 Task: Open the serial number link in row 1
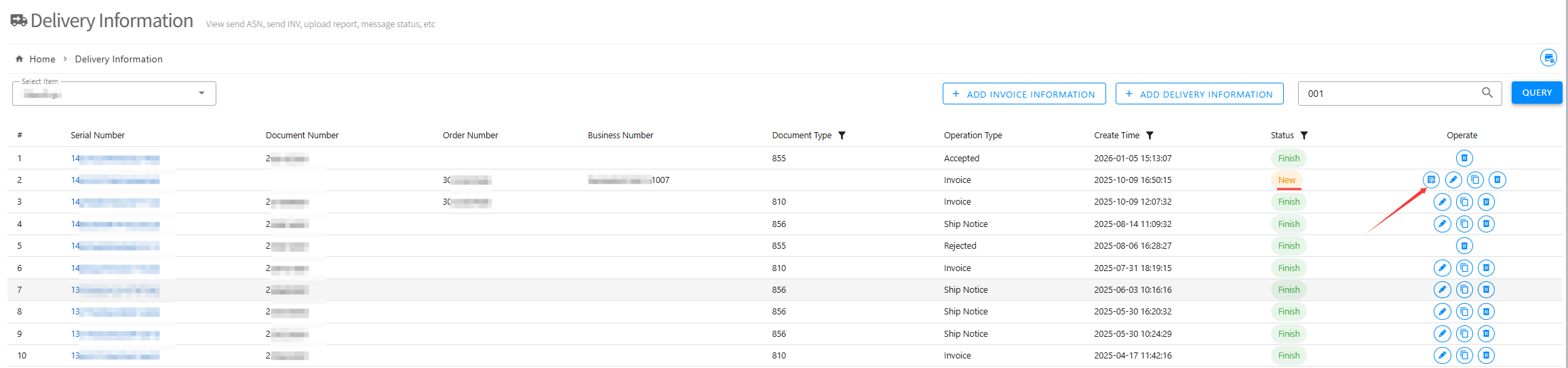[x=115, y=159]
